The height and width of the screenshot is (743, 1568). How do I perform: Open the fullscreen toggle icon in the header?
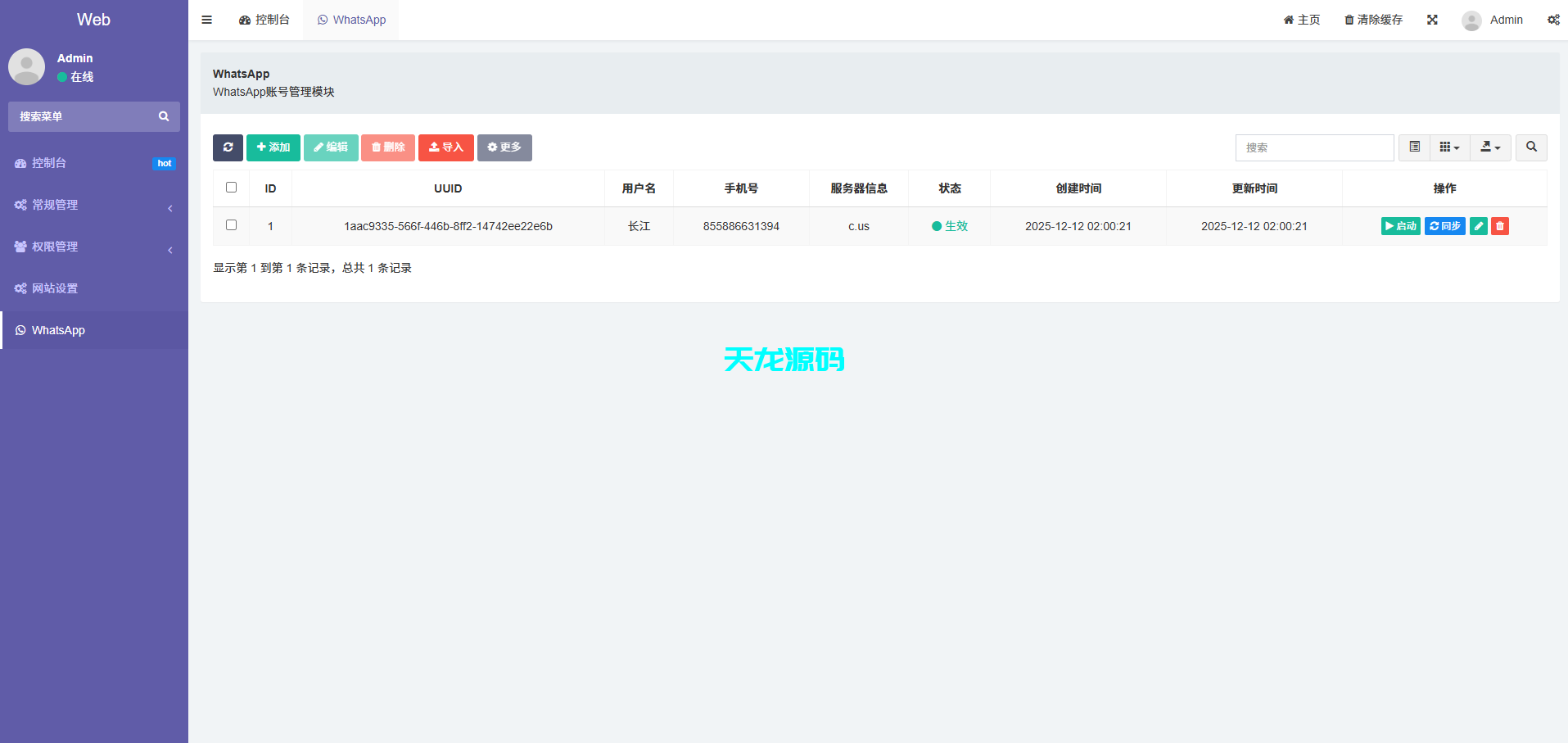pos(1431,19)
